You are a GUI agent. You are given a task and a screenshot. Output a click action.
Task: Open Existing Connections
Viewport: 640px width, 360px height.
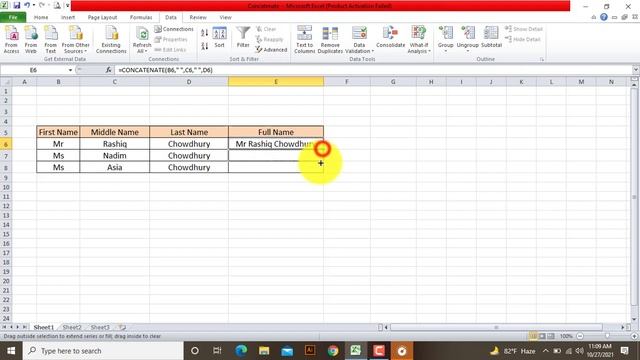point(111,39)
